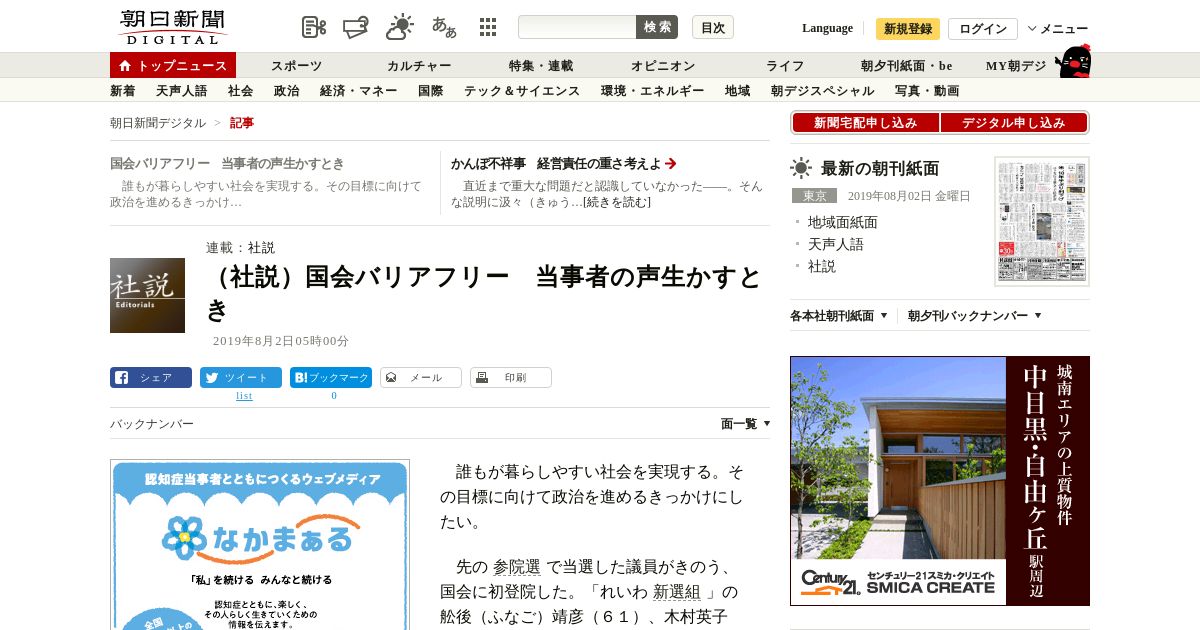Viewport: 1200px width, 630px height.
Task: Expand the メニュー dropdown
Action: coord(1058,29)
